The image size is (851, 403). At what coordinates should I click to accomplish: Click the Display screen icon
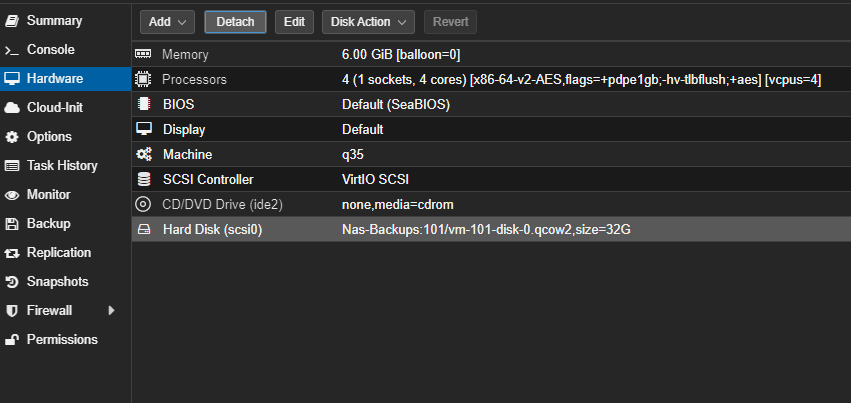pos(143,129)
